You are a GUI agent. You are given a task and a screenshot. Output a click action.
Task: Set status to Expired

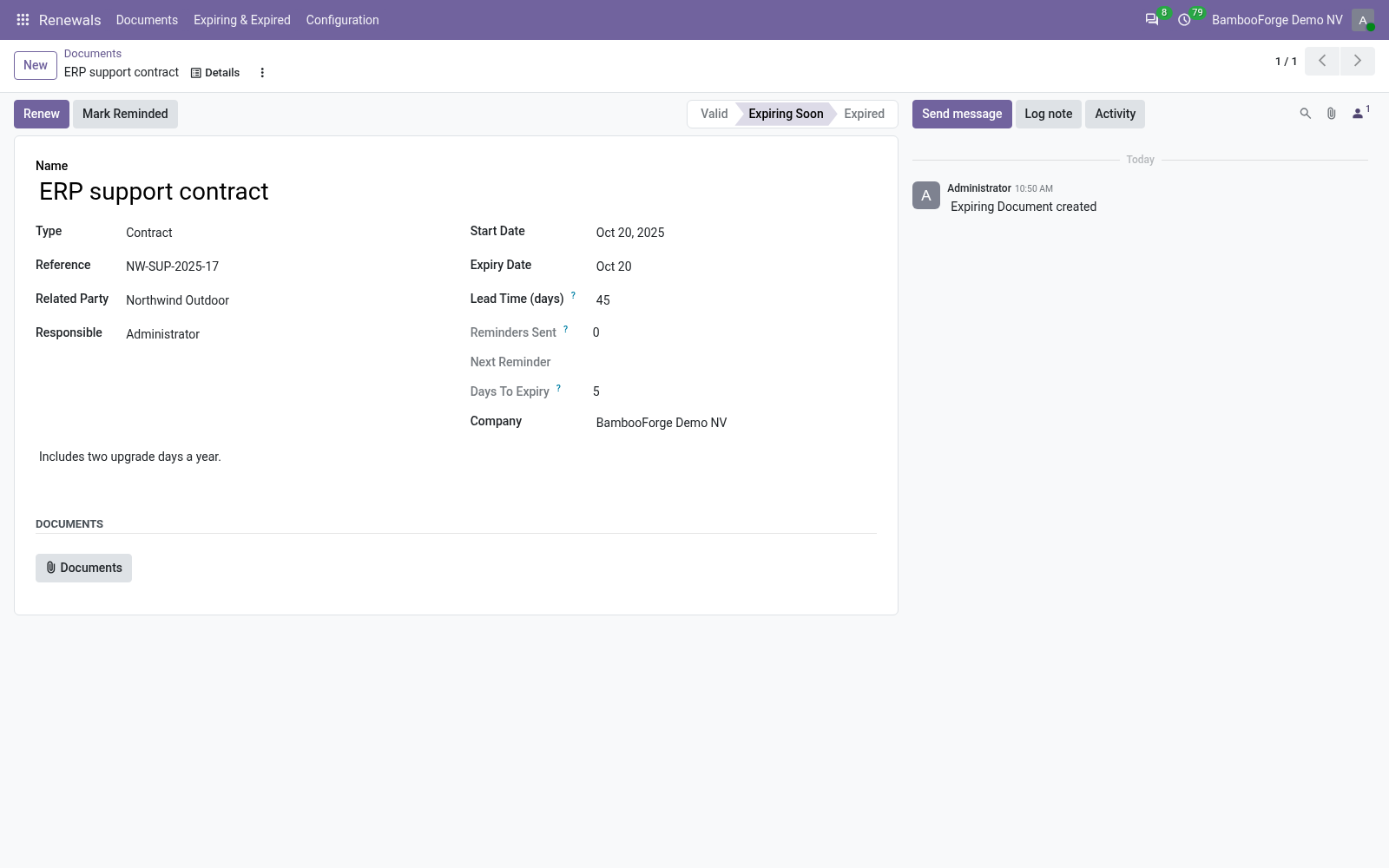click(x=864, y=114)
